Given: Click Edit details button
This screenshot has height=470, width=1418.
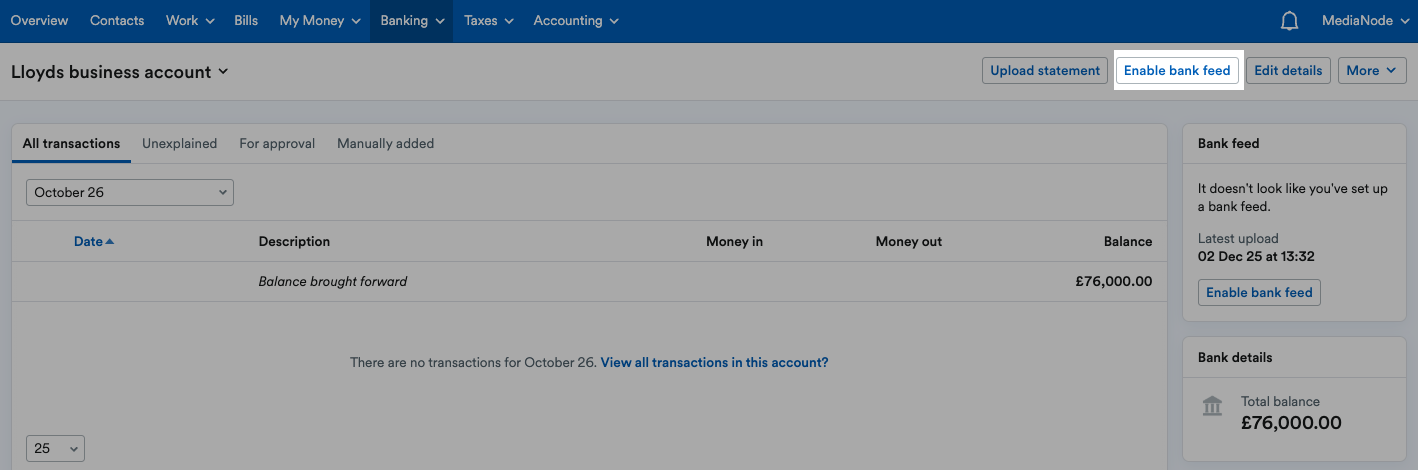Looking at the screenshot, I should (1288, 70).
